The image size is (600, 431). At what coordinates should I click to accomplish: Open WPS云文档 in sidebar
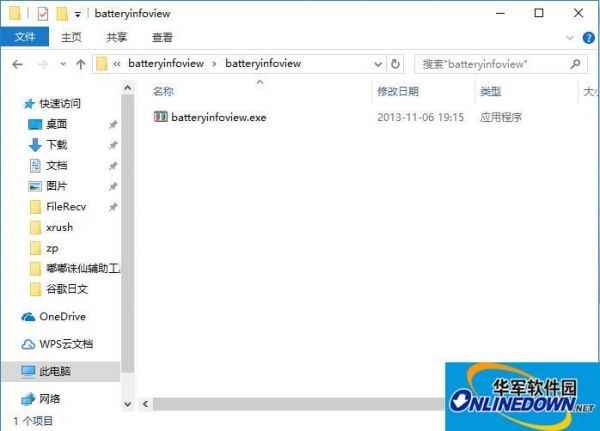[65, 343]
